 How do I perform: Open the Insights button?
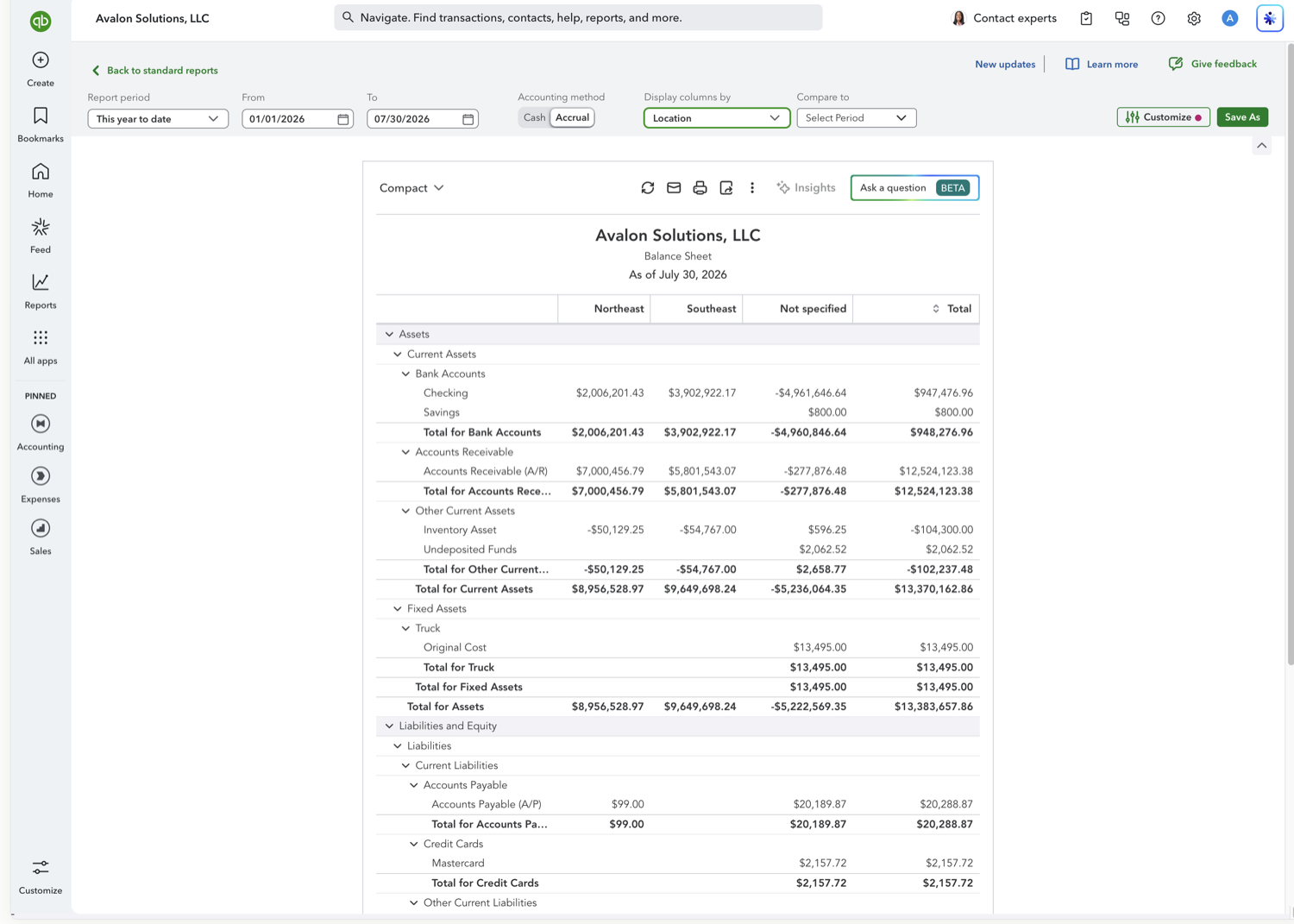coord(806,188)
